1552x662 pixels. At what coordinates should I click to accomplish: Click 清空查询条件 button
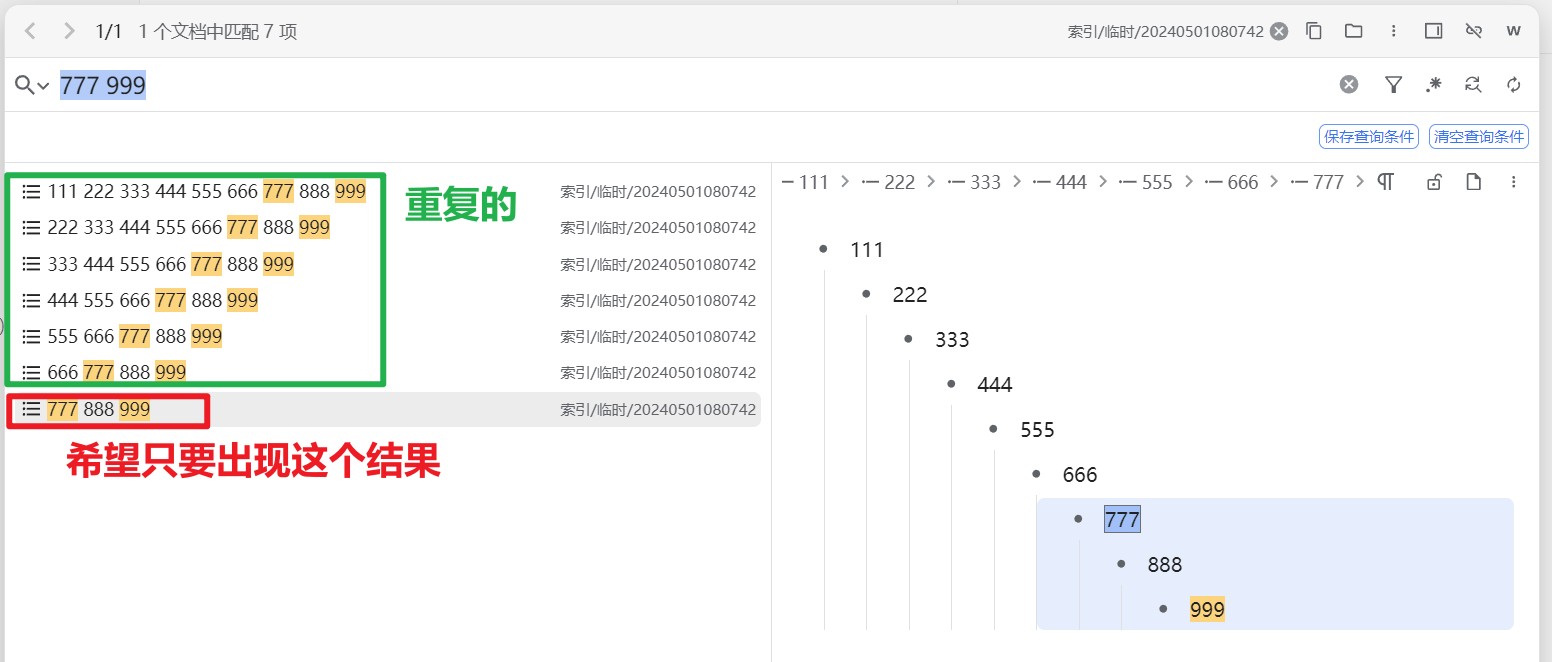coord(1479,137)
